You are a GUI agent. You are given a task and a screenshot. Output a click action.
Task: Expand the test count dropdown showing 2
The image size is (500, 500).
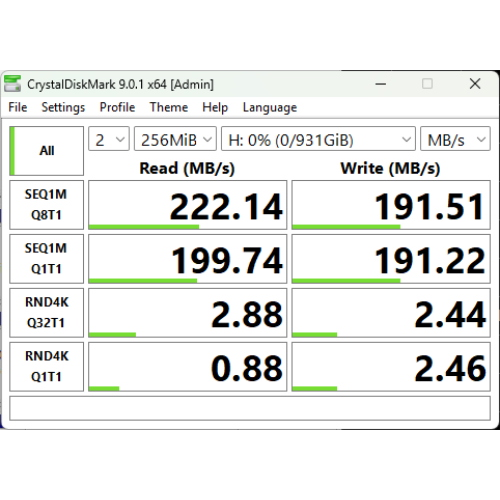pos(109,139)
